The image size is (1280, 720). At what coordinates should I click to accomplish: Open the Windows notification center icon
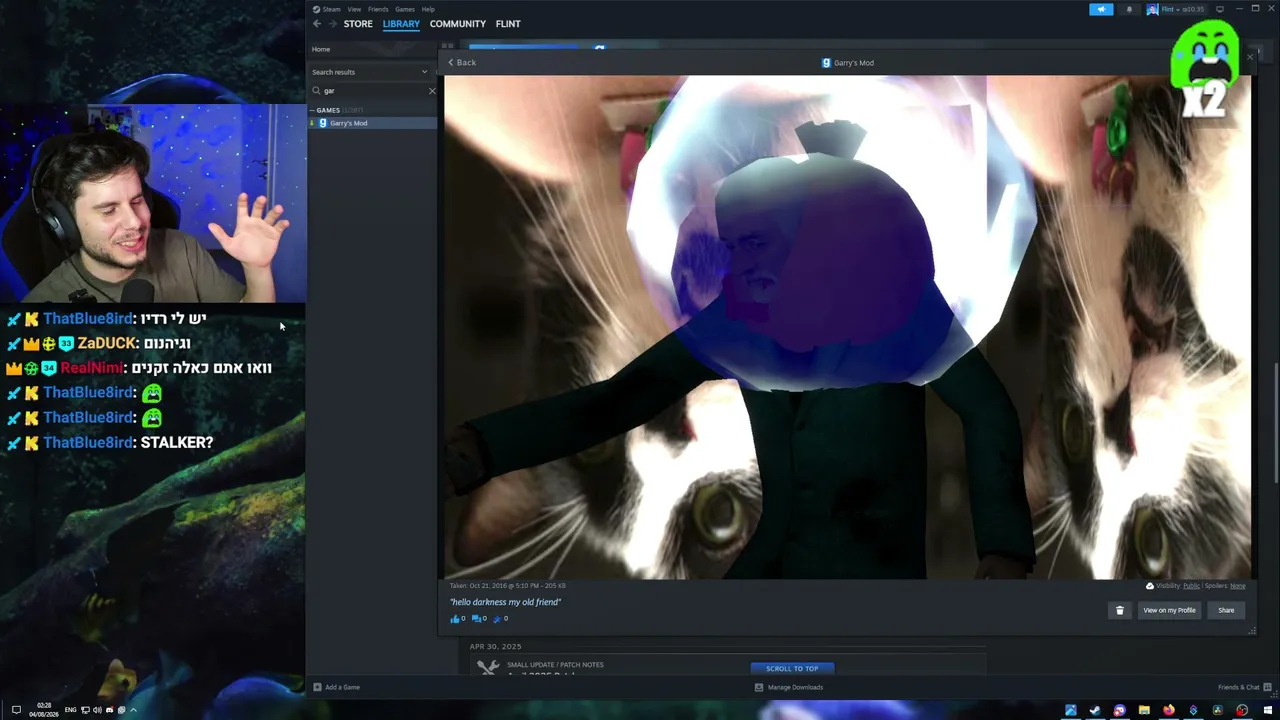pyautogui.click(x=16, y=710)
